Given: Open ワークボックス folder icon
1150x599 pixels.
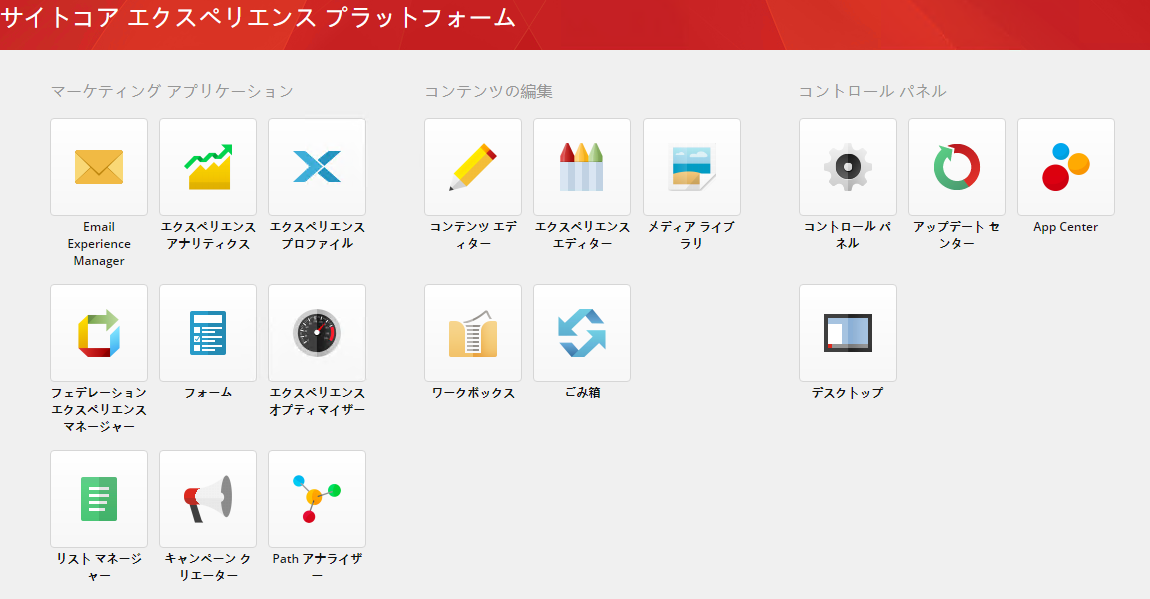Looking at the screenshot, I should coord(473,333).
